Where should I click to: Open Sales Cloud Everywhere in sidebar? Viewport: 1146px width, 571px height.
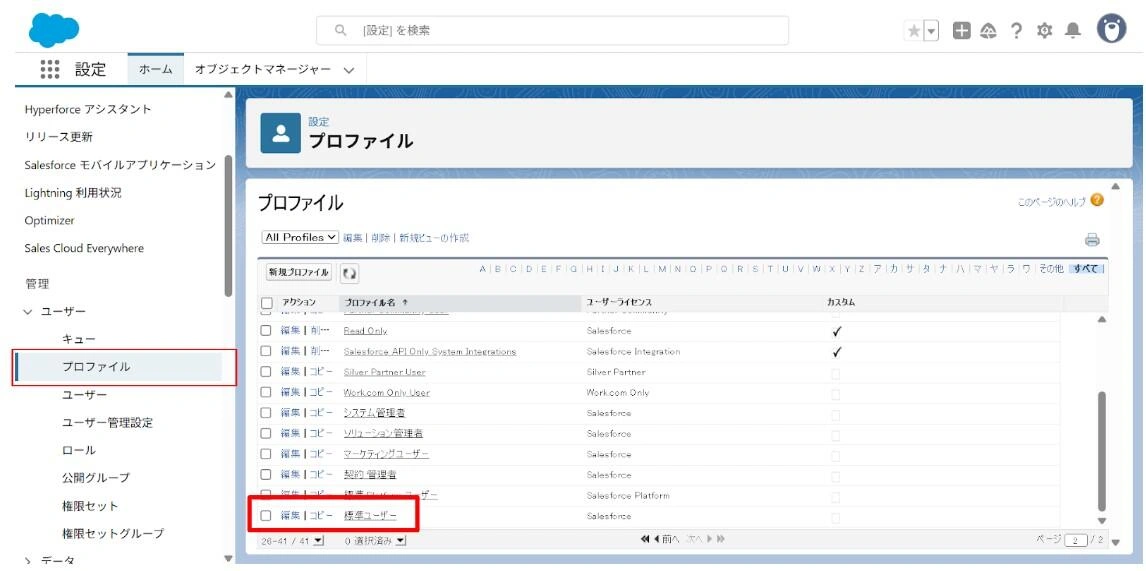[84, 248]
